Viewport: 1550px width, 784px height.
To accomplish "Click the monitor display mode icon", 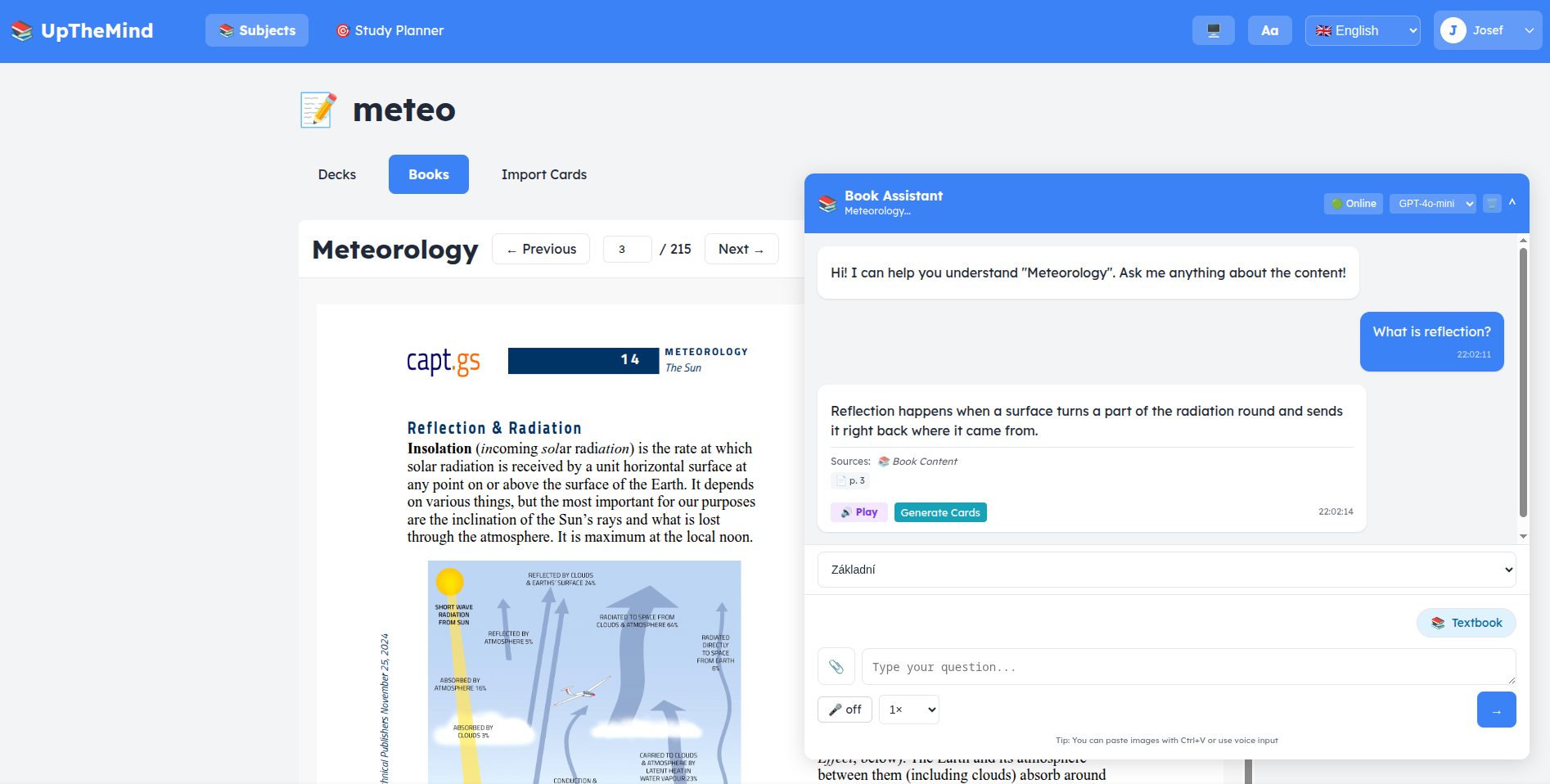I will coord(1213,30).
